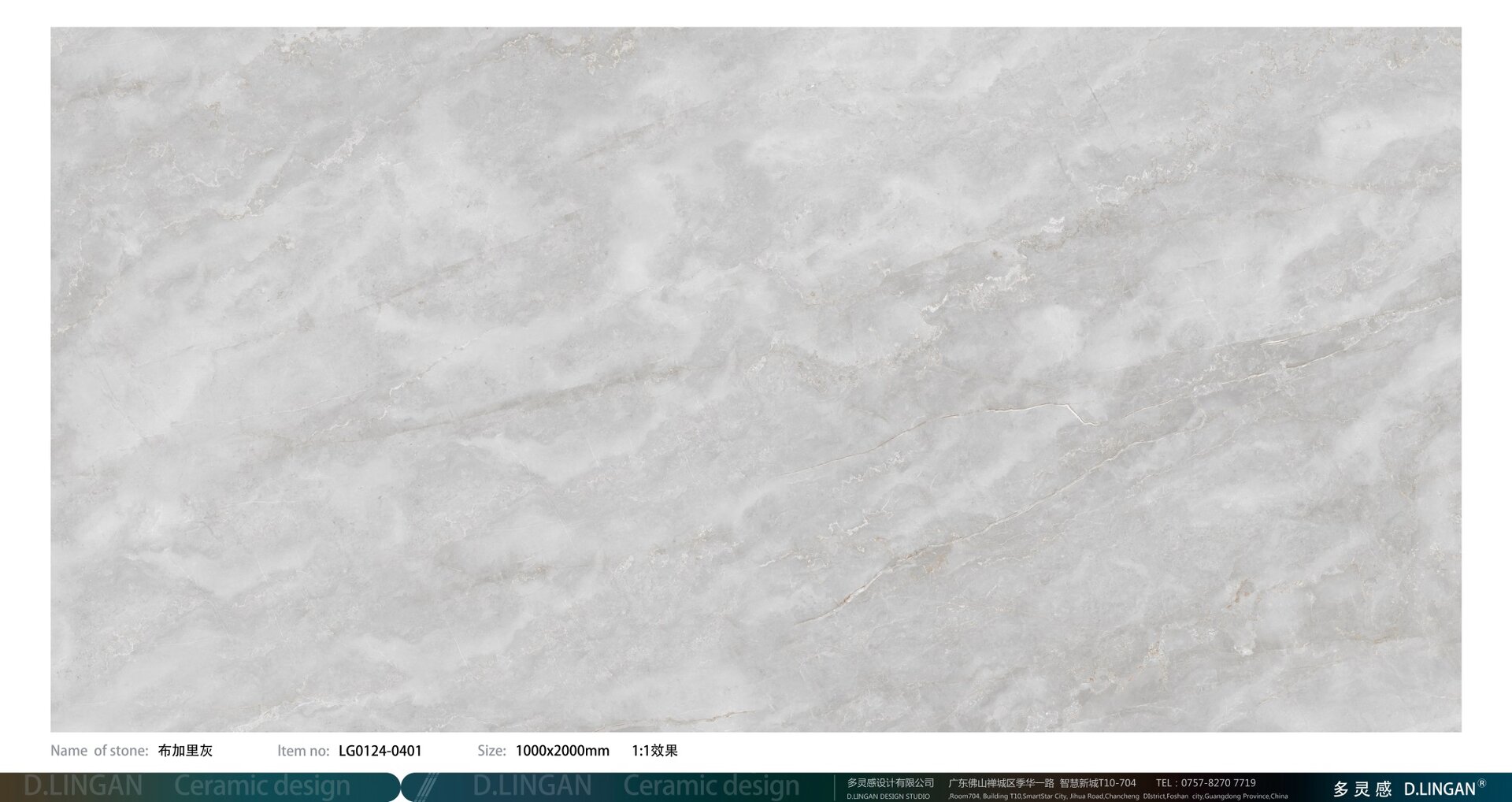
Task: Select the 1000x2000mm size value
Action: (x=562, y=751)
